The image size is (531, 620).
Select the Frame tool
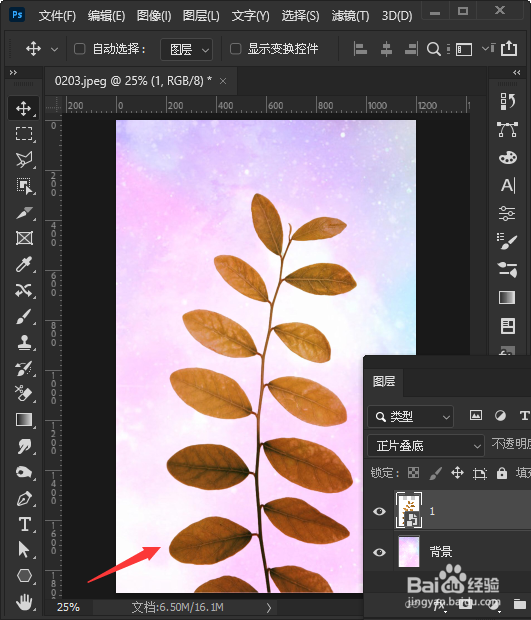(24, 238)
